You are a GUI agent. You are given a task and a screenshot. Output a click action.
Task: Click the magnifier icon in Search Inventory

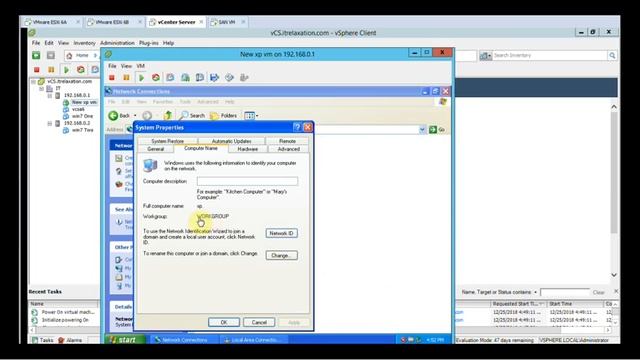pyautogui.click(x=612, y=56)
